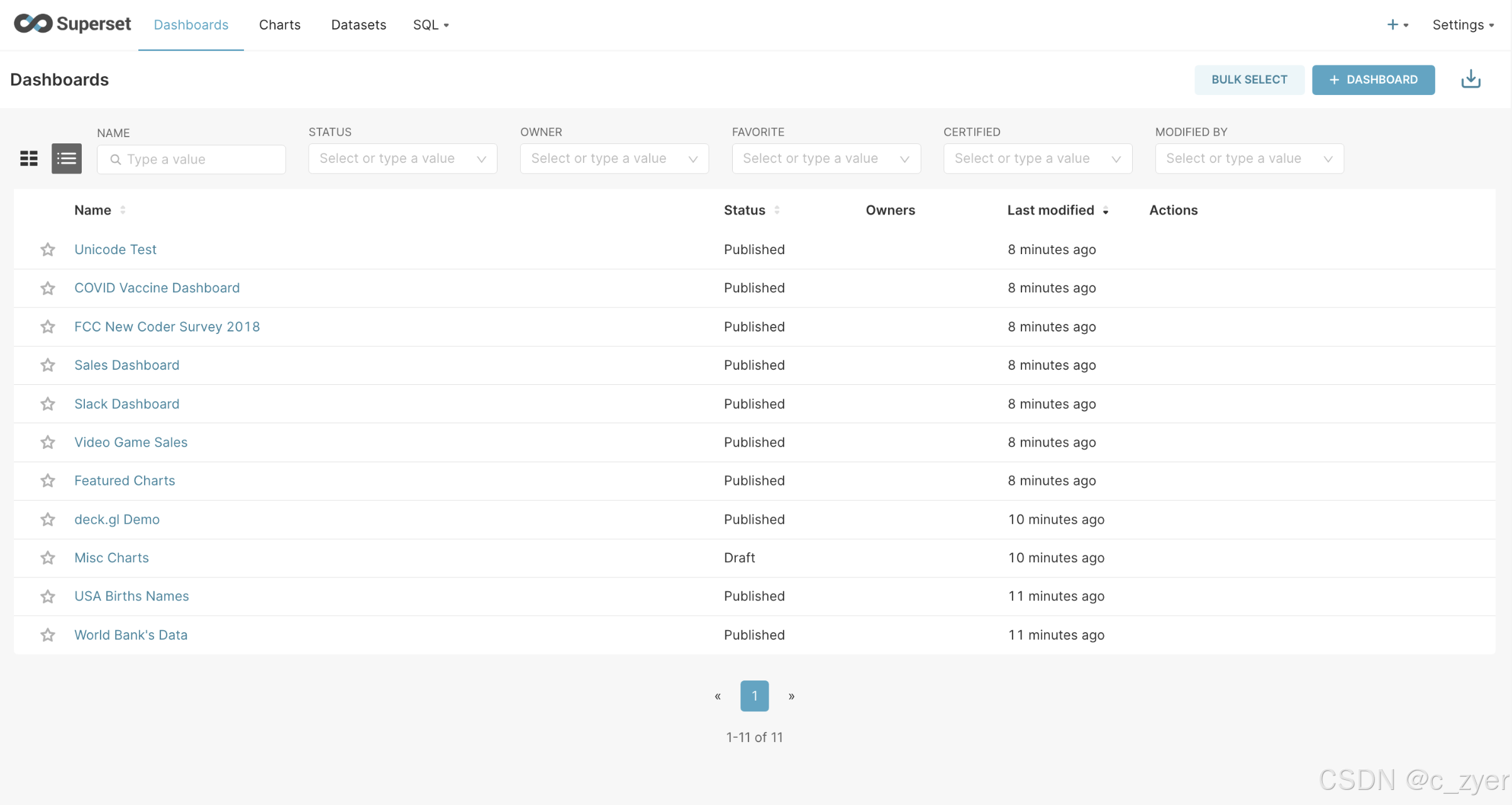The image size is (1512, 805).
Task: Open the SQL menu
Action: pyautogui.click(x=431, y=25)
